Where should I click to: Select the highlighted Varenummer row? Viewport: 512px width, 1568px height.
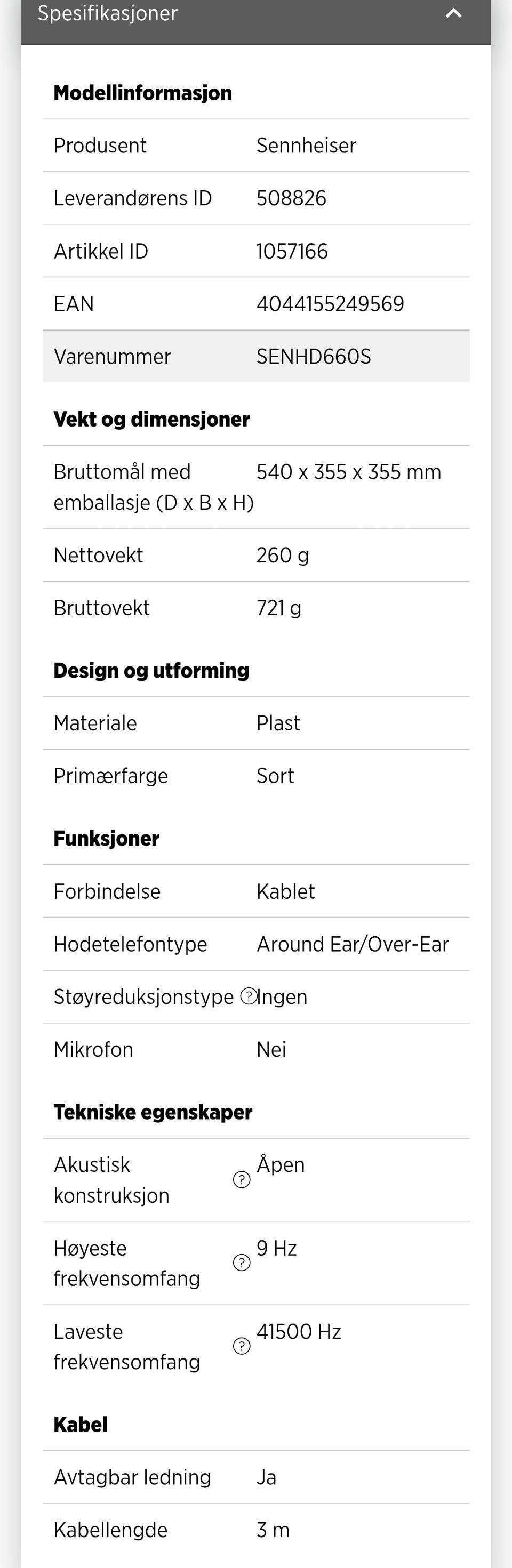(255, 356)
